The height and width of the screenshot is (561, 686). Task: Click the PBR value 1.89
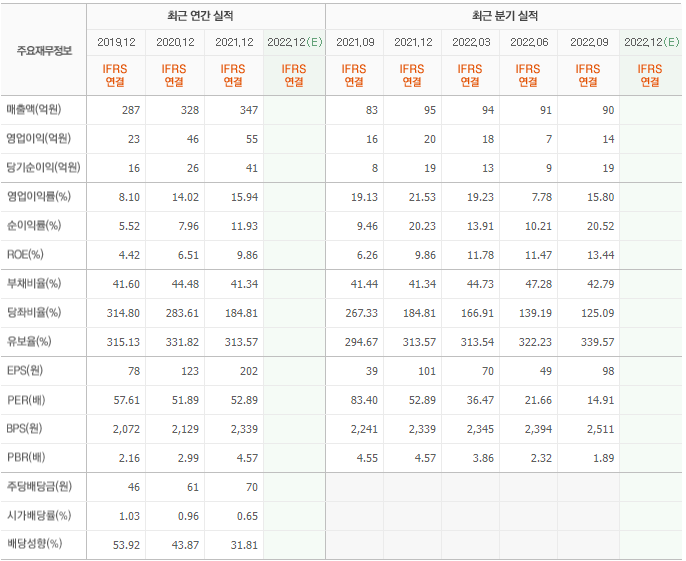pyautogui.click(x=603, y=458)
